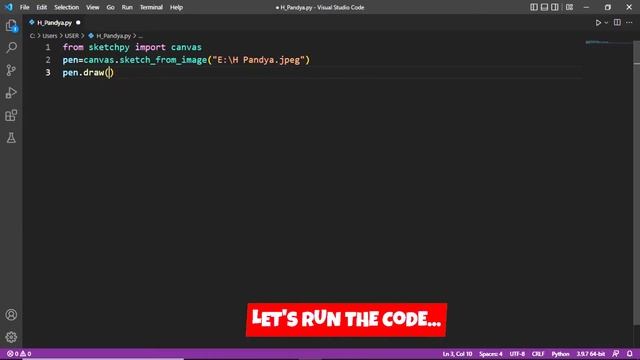Open the Terminal menu

point(151,7)
